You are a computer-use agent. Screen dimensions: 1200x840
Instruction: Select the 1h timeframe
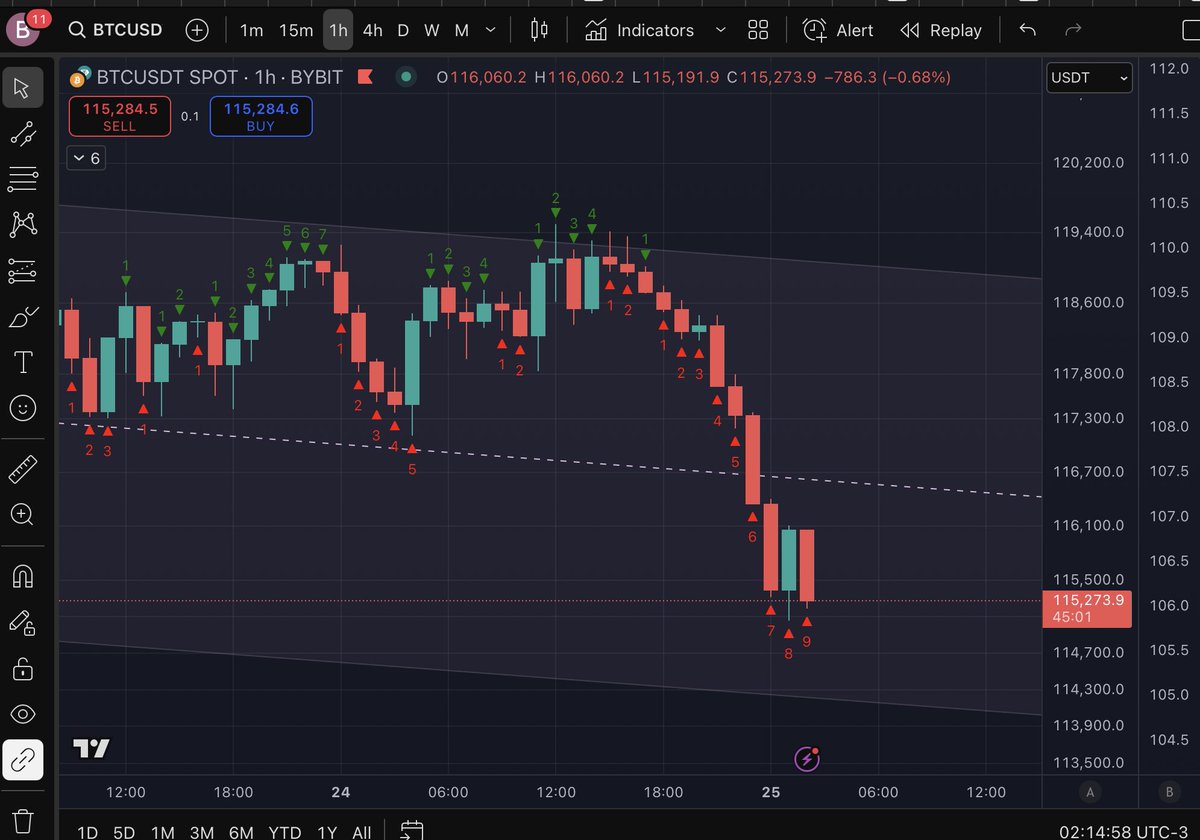point(338,30)
